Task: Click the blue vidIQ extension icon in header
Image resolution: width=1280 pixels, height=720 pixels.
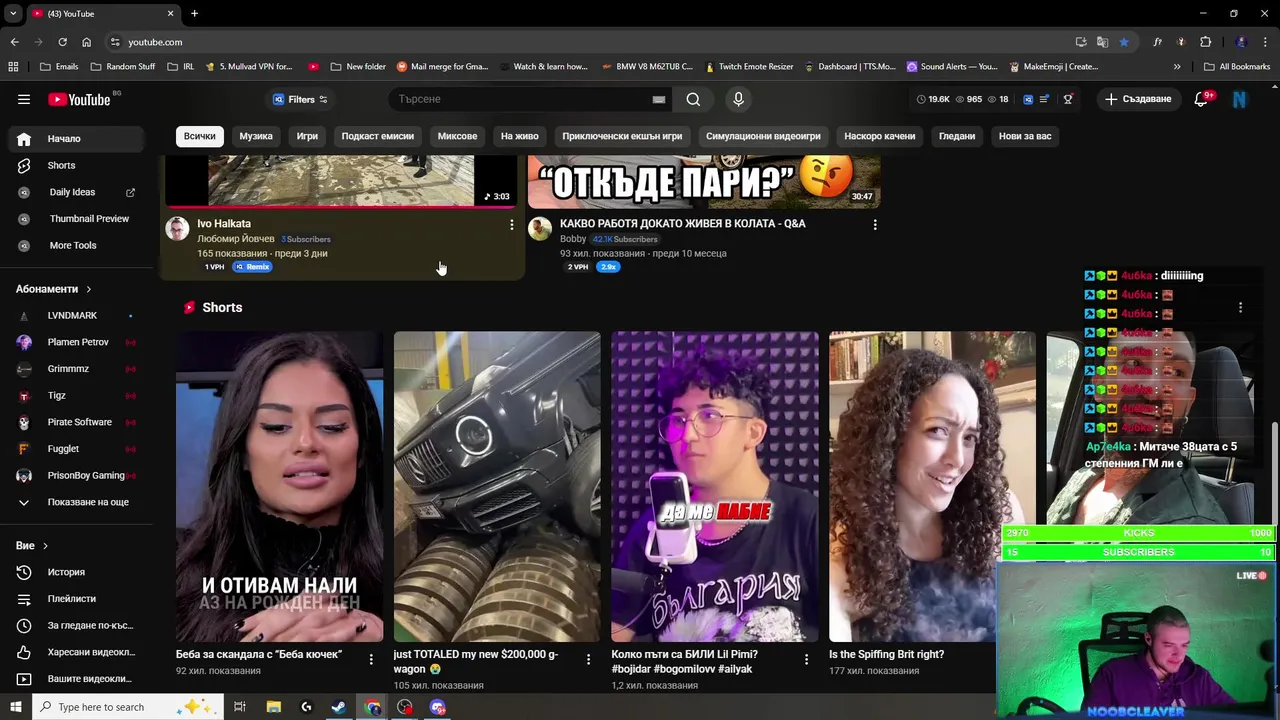Action: click(x=1028, y=99)
